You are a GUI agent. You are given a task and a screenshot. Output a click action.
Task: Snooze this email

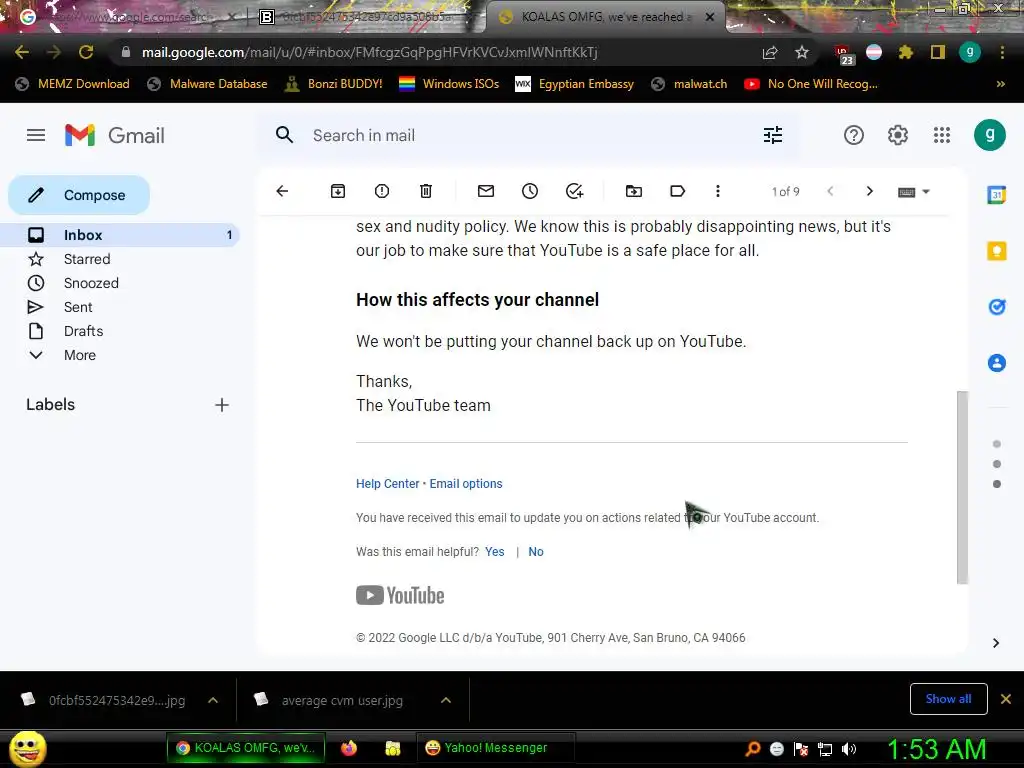(x=530, y=191)
